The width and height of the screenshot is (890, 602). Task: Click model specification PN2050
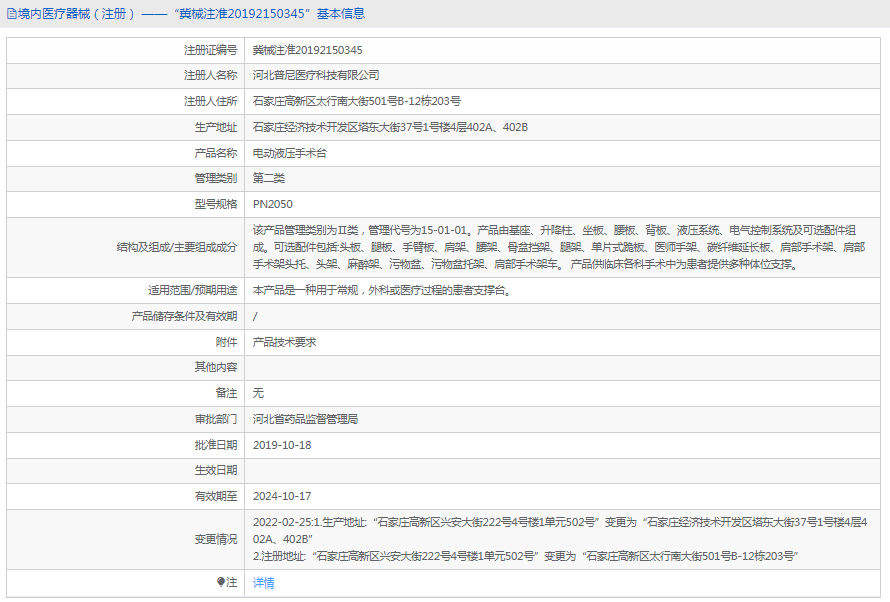(272, 204)
